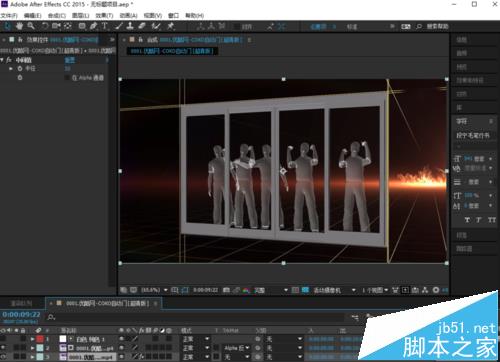Open the 效果(T) menu
Image resolution: width=500 pixels, height=362 pixels.
[104, 15]
